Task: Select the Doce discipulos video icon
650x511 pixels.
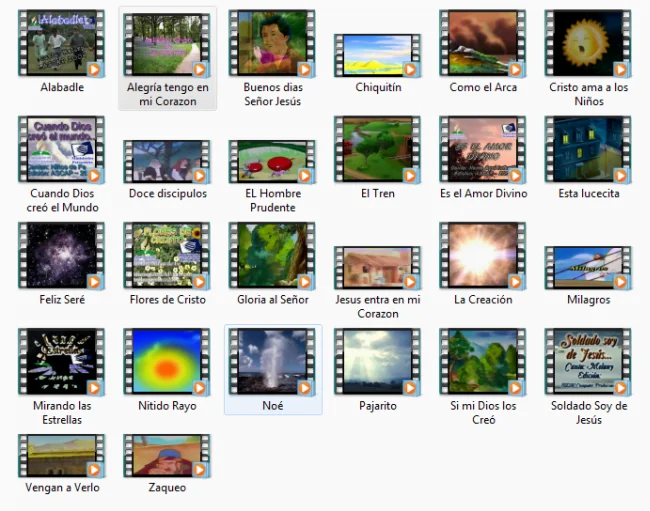Action: tap(167, 162)
